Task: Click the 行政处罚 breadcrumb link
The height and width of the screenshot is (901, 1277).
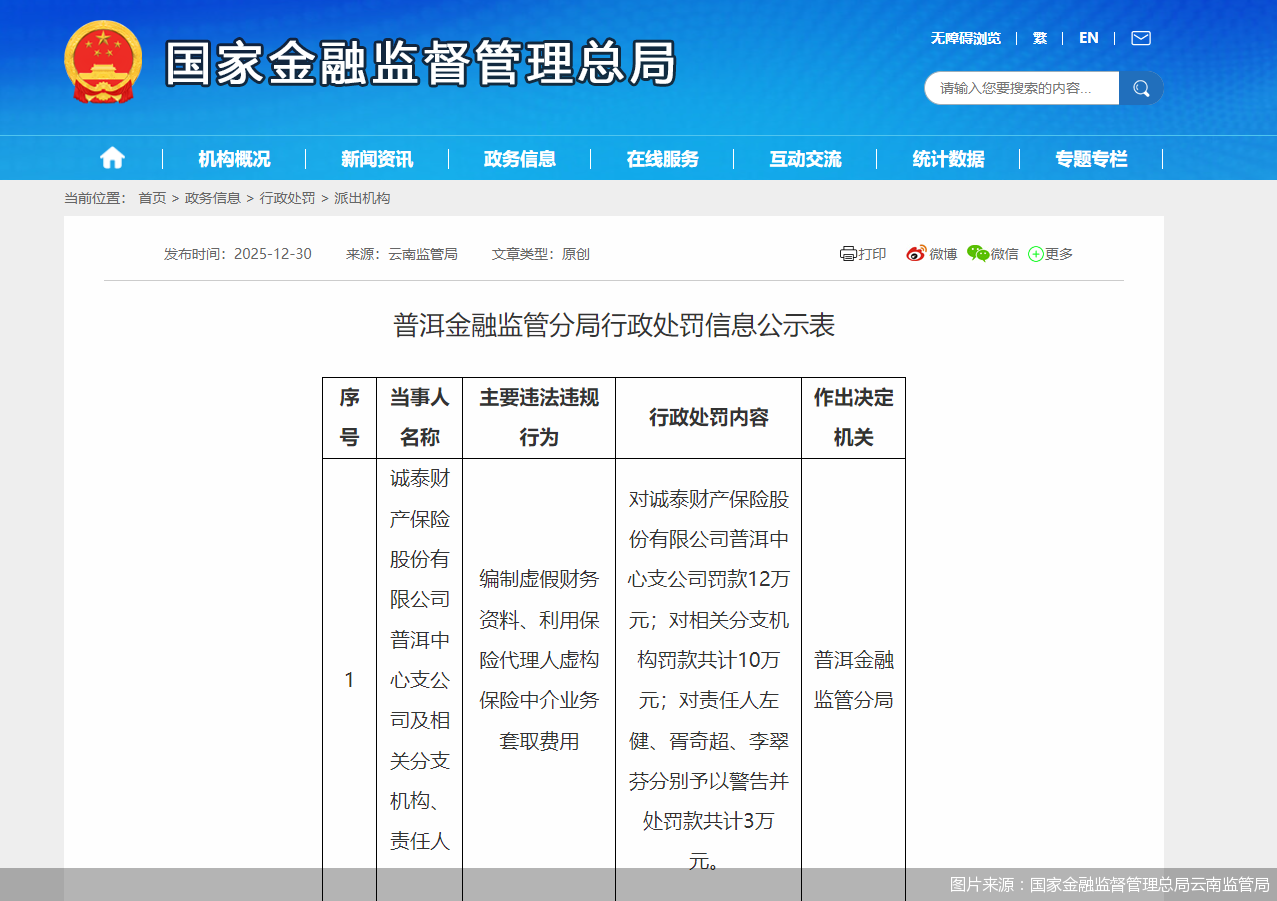Action: click(290, 198)
